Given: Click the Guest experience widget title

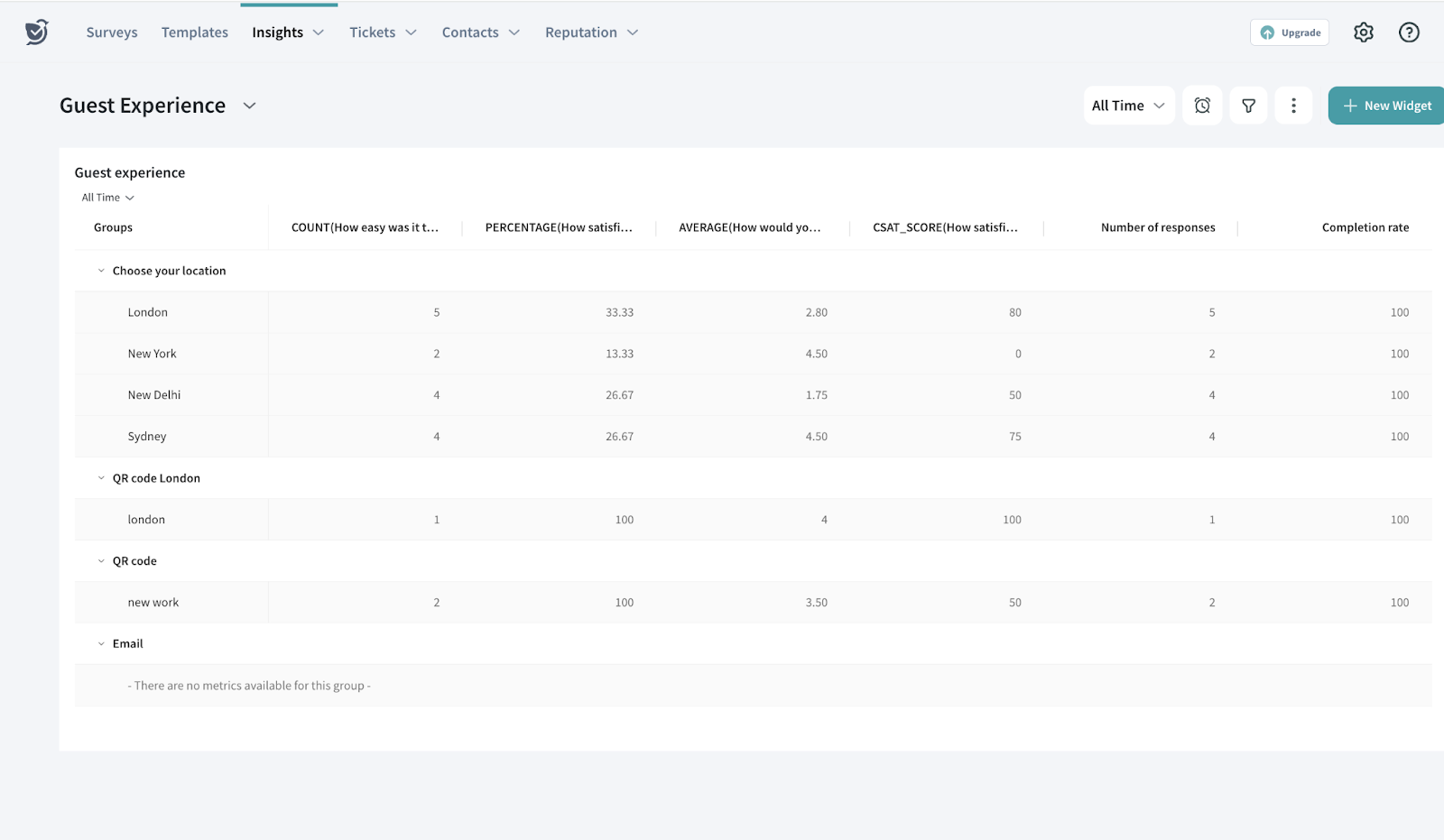Looking at the screenshot, I should pos(130,172).
